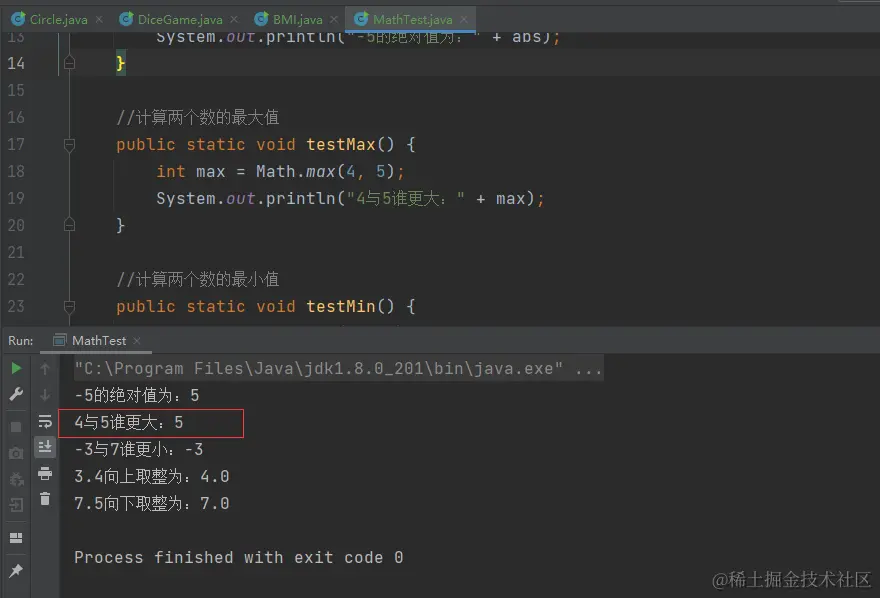This screenshot has height=598, width=880.
Task: Switch to the Circle.java tab
Action: [58, 20]
